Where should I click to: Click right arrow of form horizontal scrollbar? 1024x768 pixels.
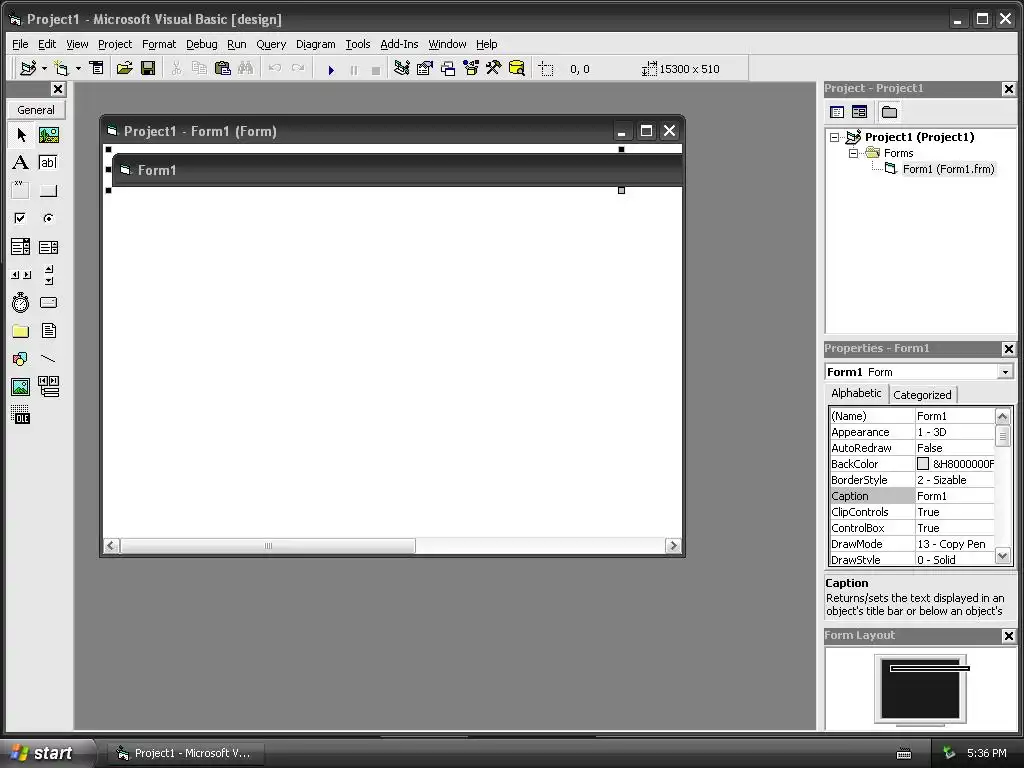click(673, 546)
